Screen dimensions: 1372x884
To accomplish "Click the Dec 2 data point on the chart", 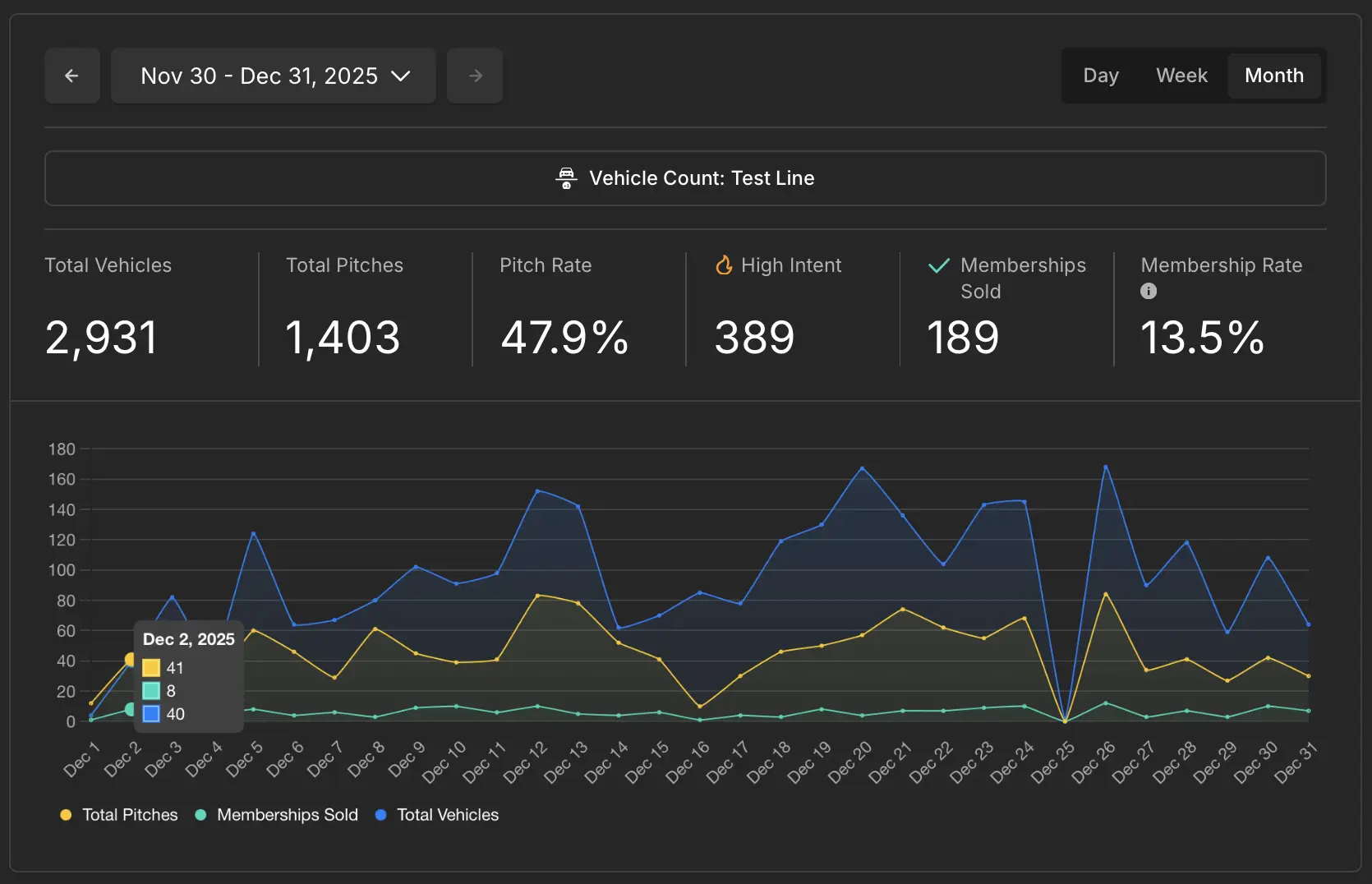I will [x=130, y=661].
